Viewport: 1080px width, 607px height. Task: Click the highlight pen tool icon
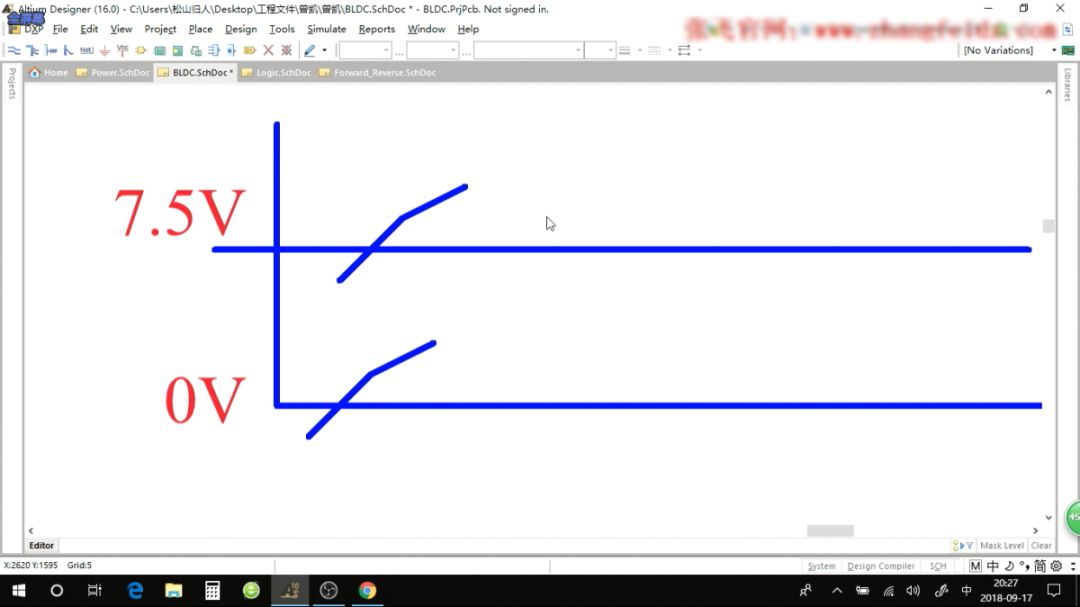tap(309, 50)
